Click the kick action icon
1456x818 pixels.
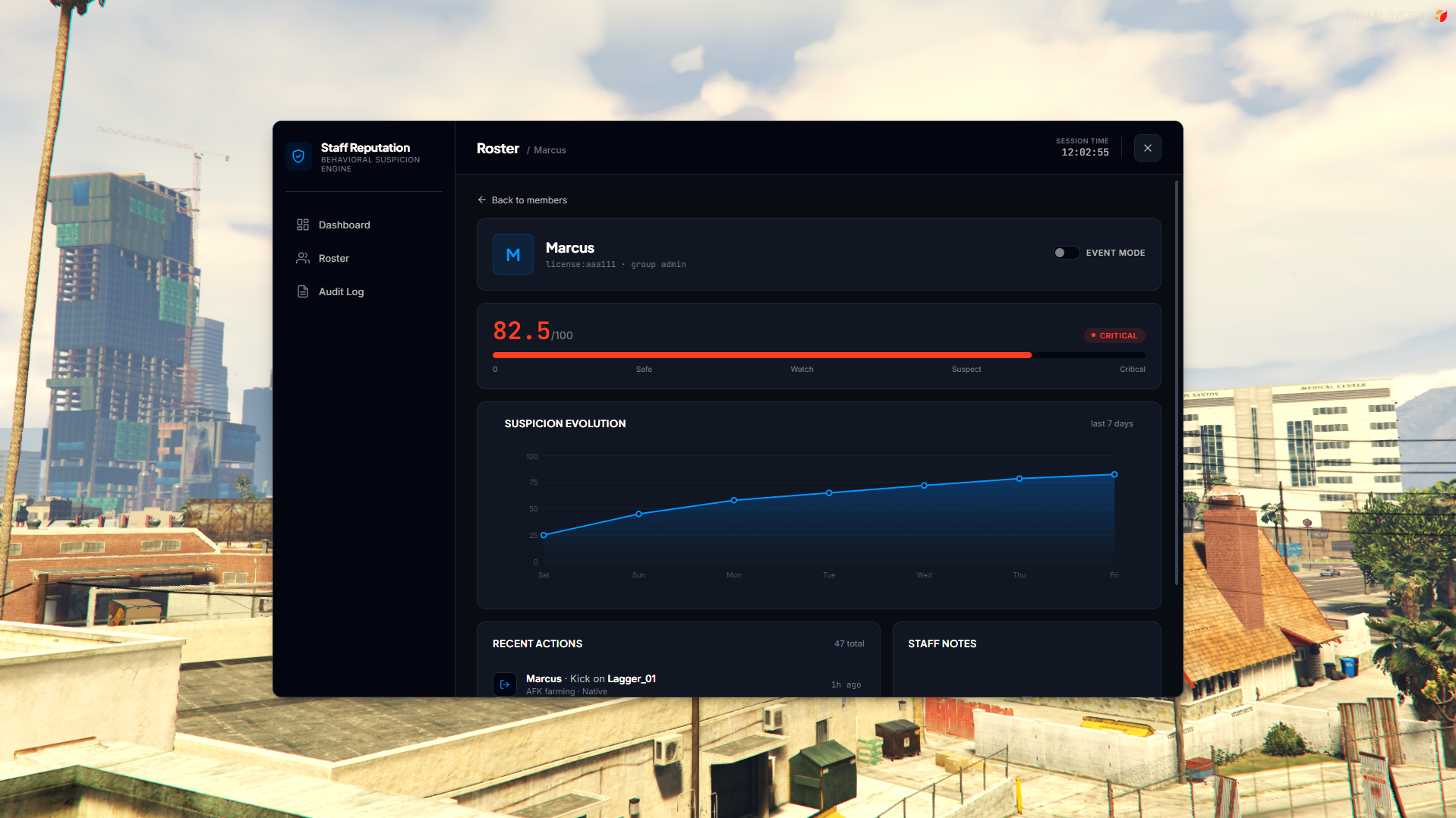click(505, 684)
